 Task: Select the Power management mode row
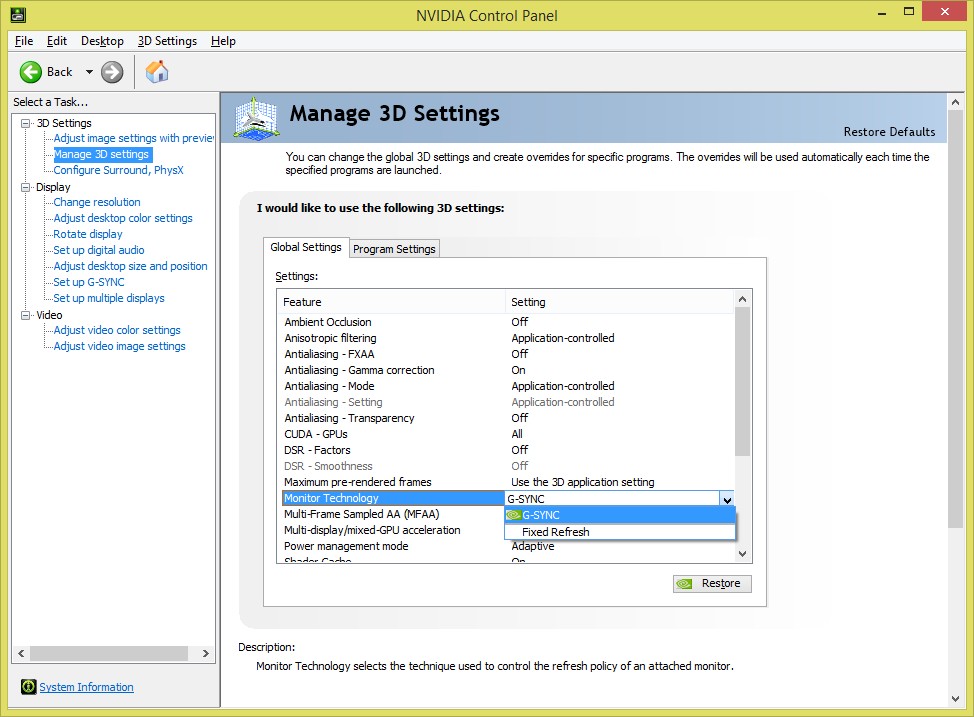(506, 546)
